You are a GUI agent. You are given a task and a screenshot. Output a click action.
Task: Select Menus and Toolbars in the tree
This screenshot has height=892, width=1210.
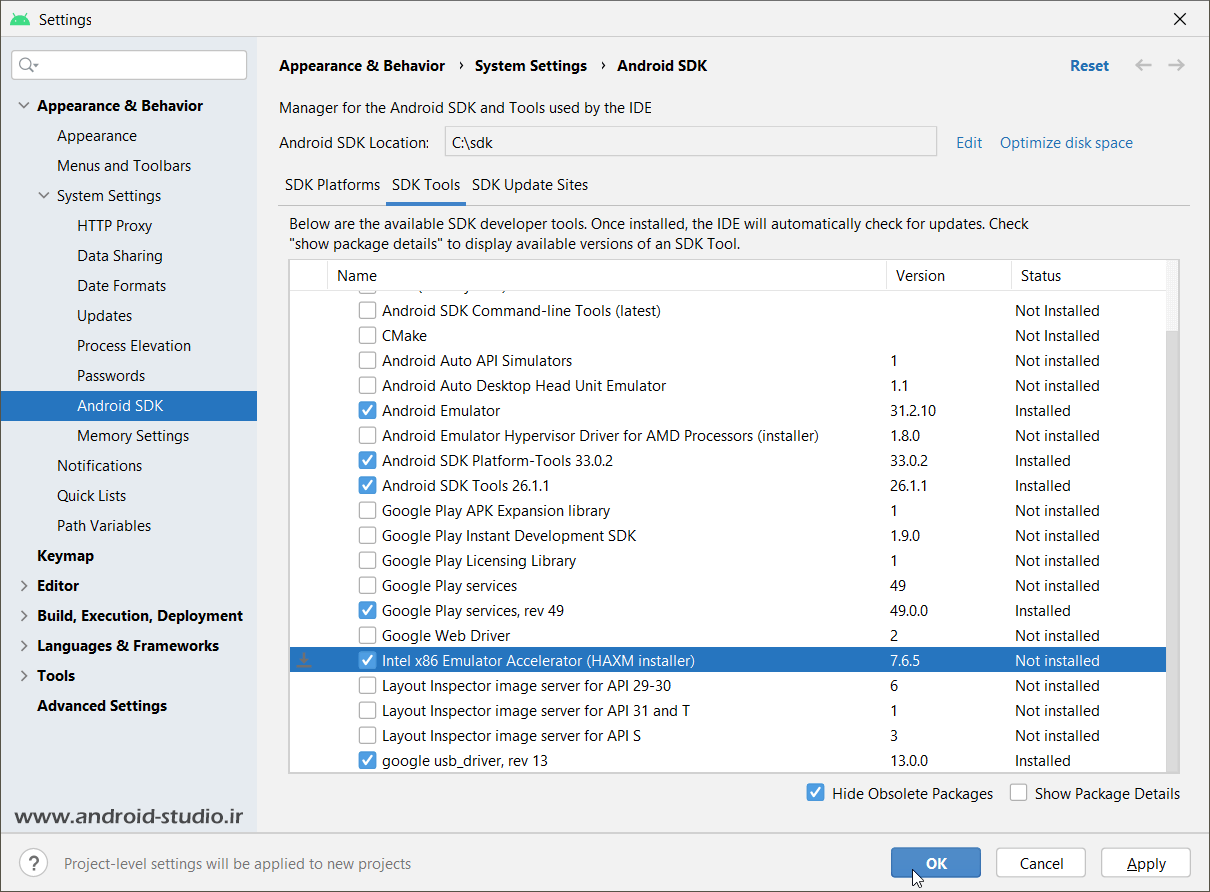pyautogui.click(x=124, y=166)
